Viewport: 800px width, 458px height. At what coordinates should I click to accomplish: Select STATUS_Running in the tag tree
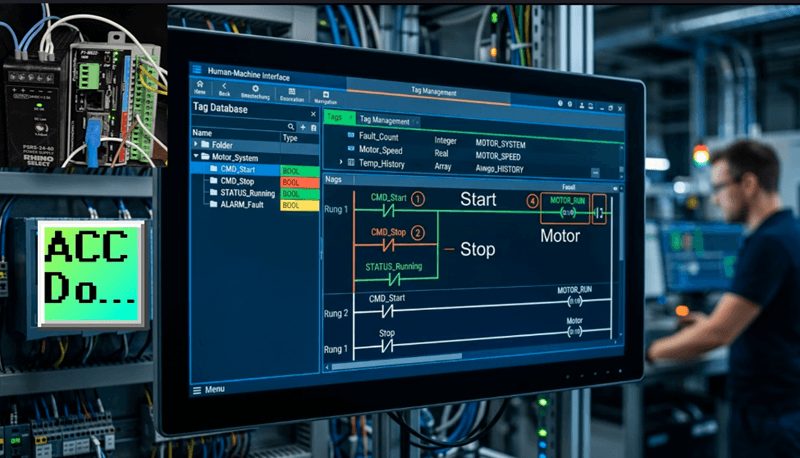coord(247,193)
